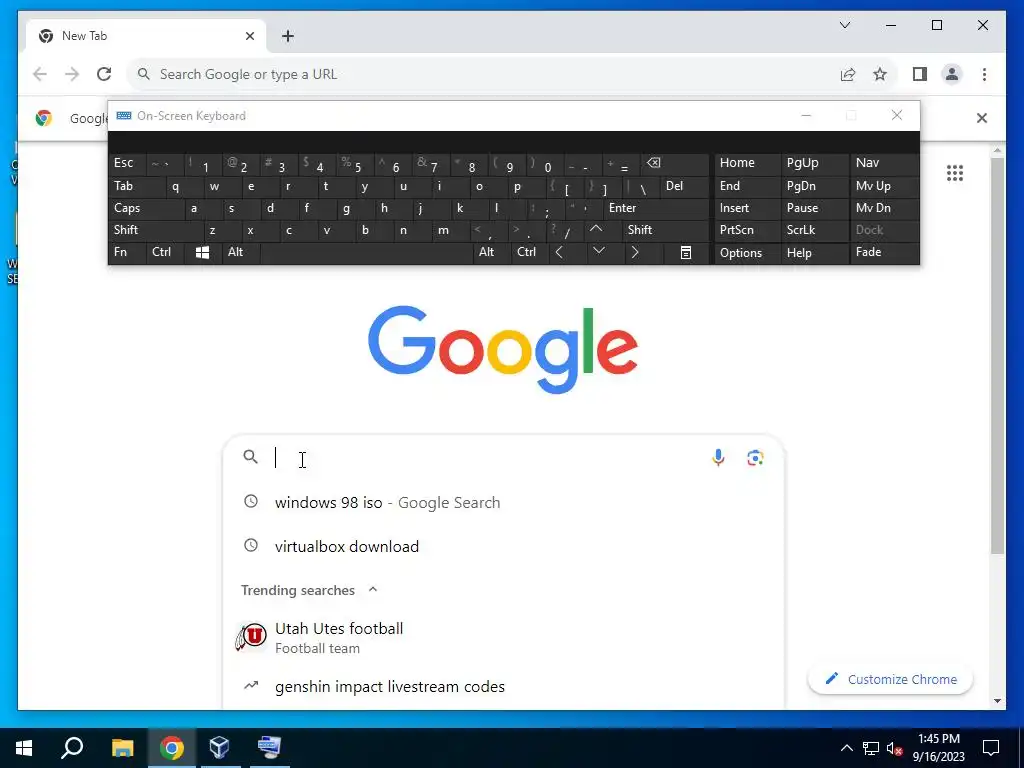Click the page vertical scrollbar thumb
The height and width of the screenshot is (768, 1024).
point(997,356)
